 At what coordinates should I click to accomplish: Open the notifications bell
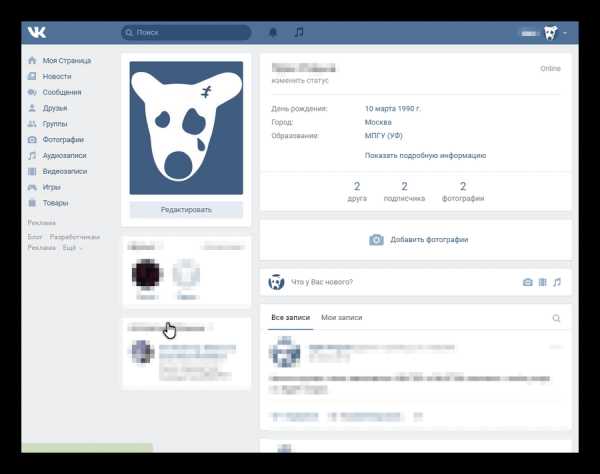[273, 33]
